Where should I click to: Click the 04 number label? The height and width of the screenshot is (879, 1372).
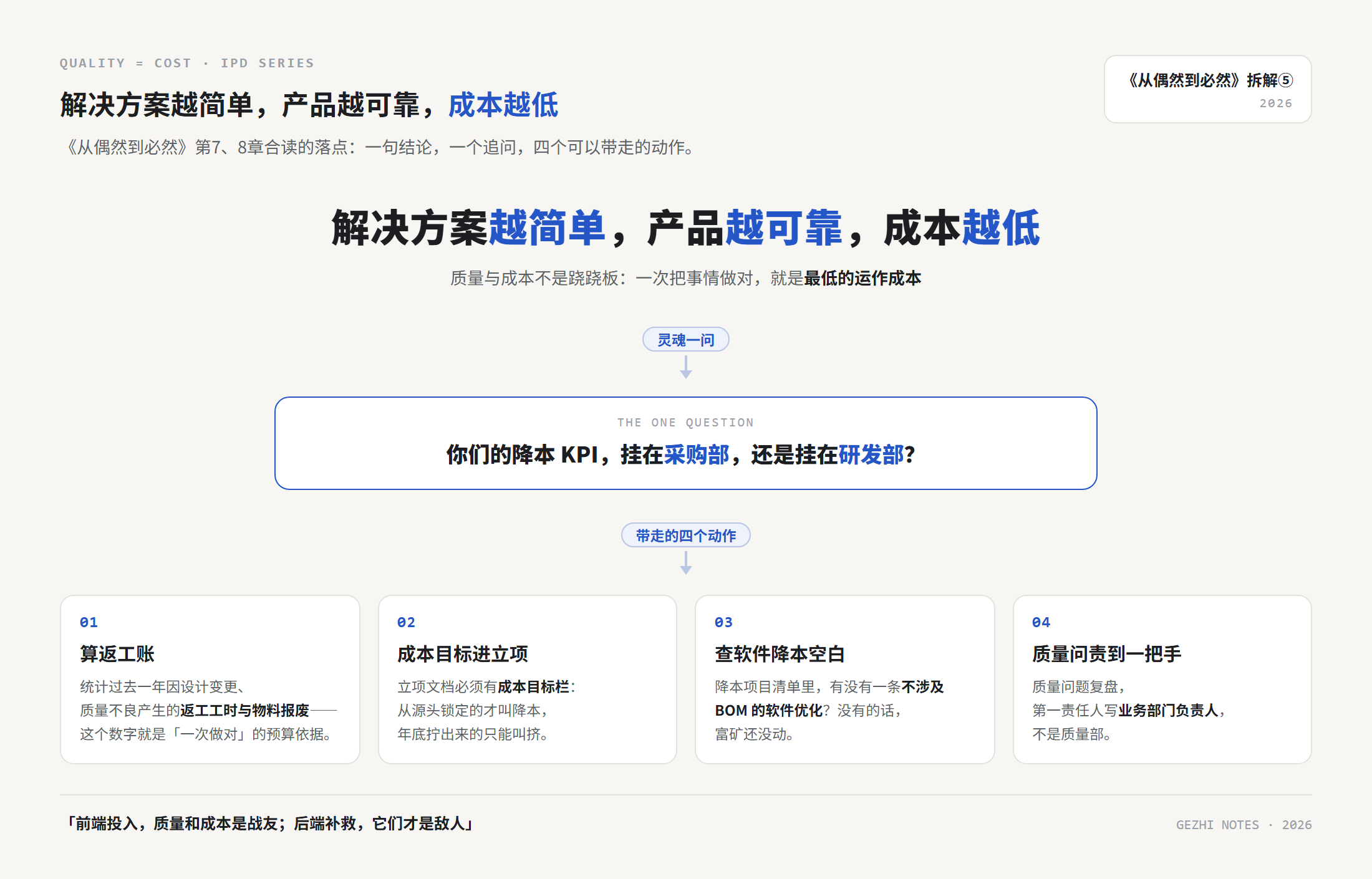pyautogui.click(x=1041, y=622)
